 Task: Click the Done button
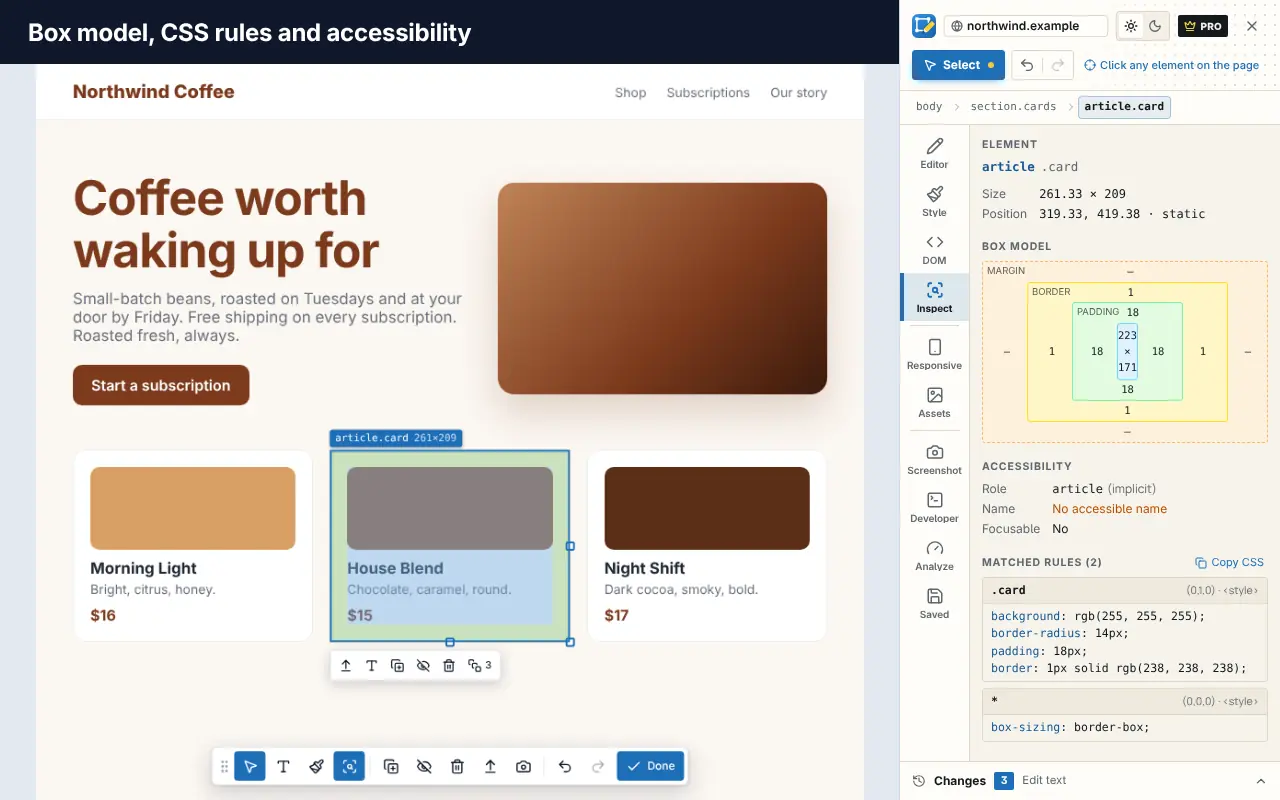point(650,766)
